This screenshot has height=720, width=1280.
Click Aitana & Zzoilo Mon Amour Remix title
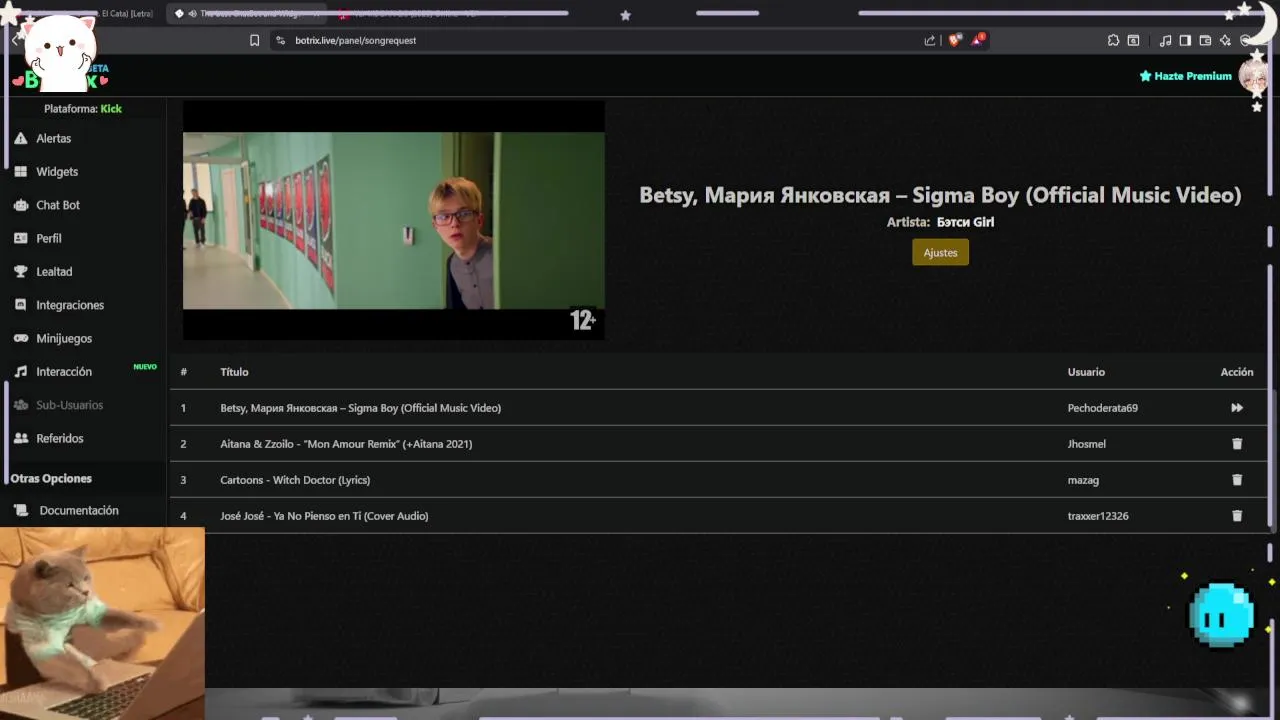click(x=346, y=444)
